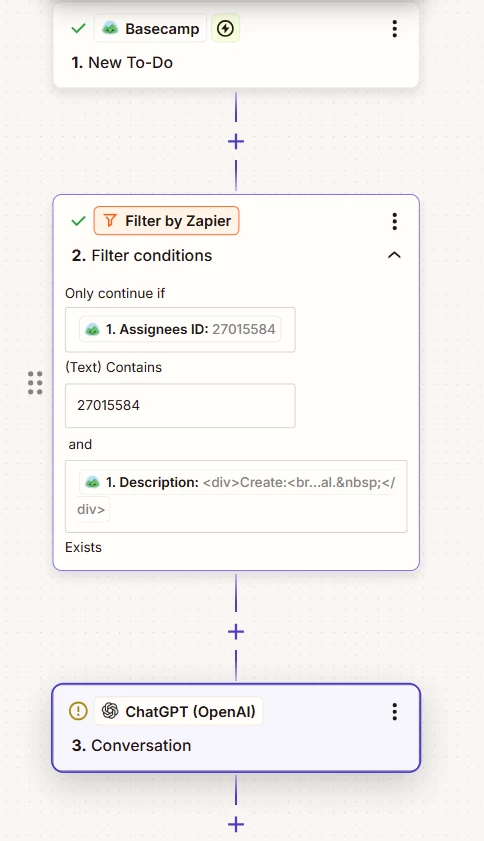Open the step titled 3. Conversation
This screenshot has width=484, height=841.
(x=131, y=746)
